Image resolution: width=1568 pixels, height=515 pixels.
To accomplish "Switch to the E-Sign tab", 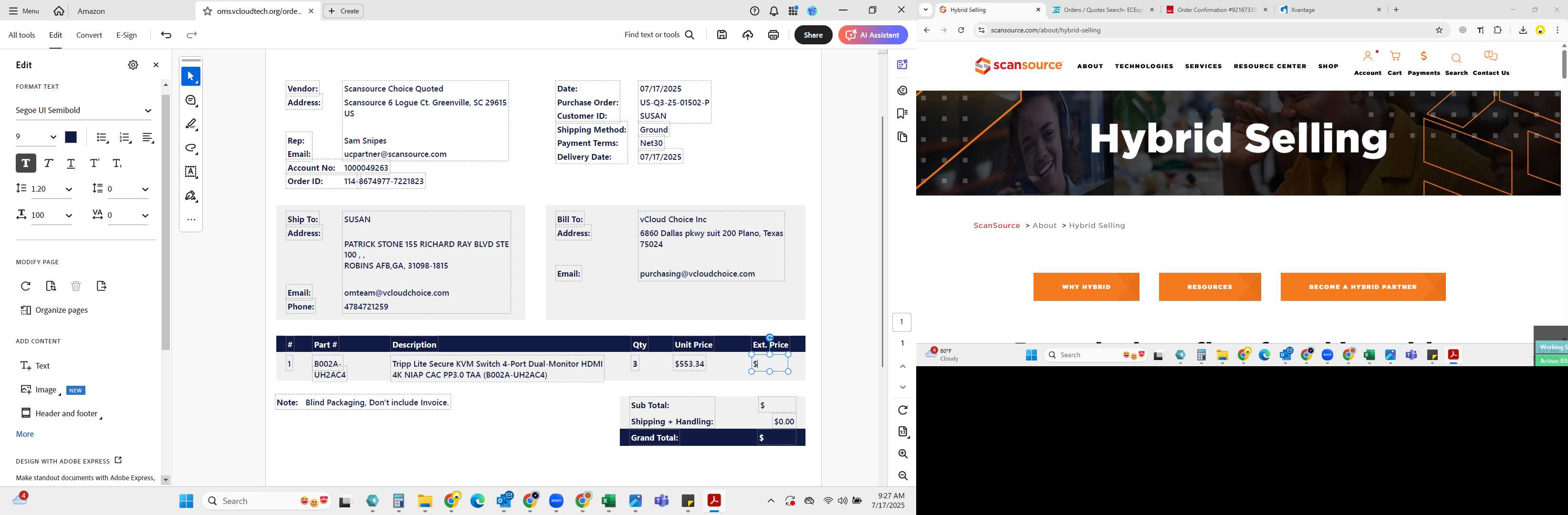I will click(x=126, y=35).
